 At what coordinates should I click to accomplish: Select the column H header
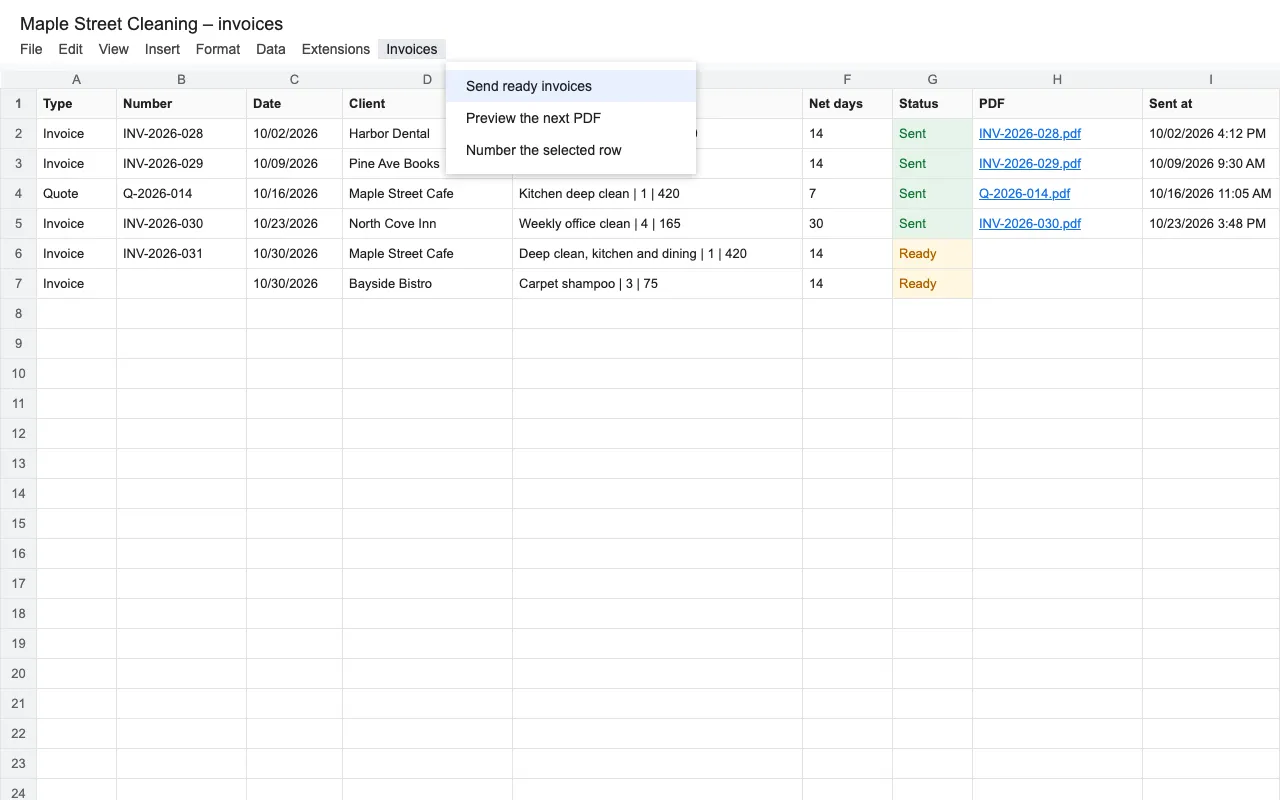pyautogui.click(x=1057, y=79)
